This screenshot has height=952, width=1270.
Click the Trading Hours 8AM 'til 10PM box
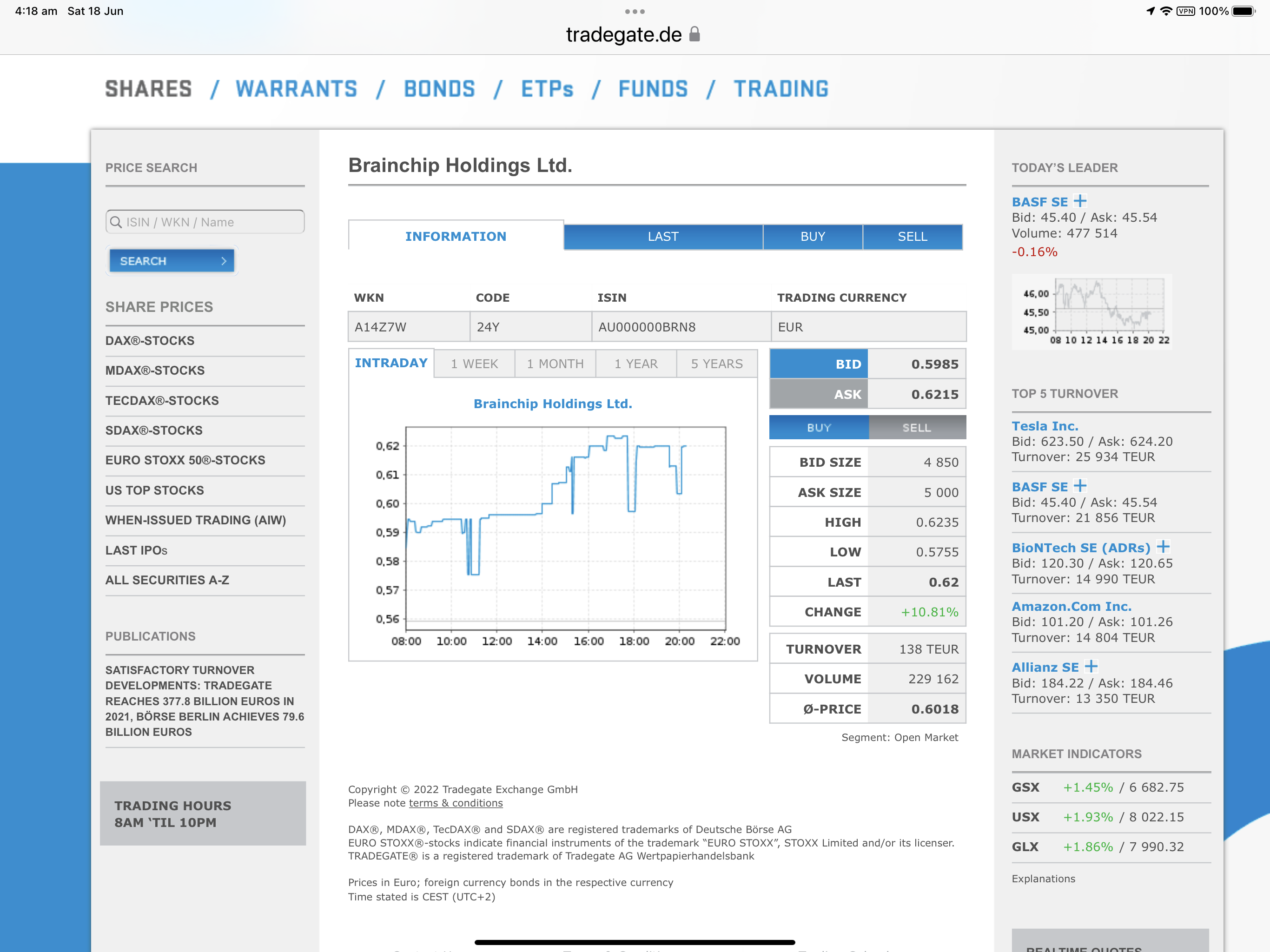click(203, 813)
